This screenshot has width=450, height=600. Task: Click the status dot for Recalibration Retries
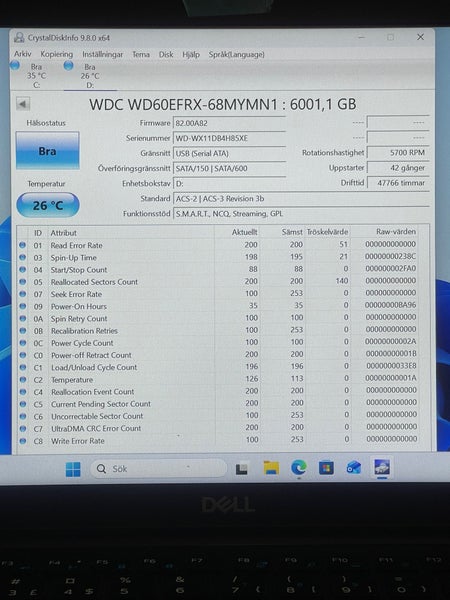point(23,331)
